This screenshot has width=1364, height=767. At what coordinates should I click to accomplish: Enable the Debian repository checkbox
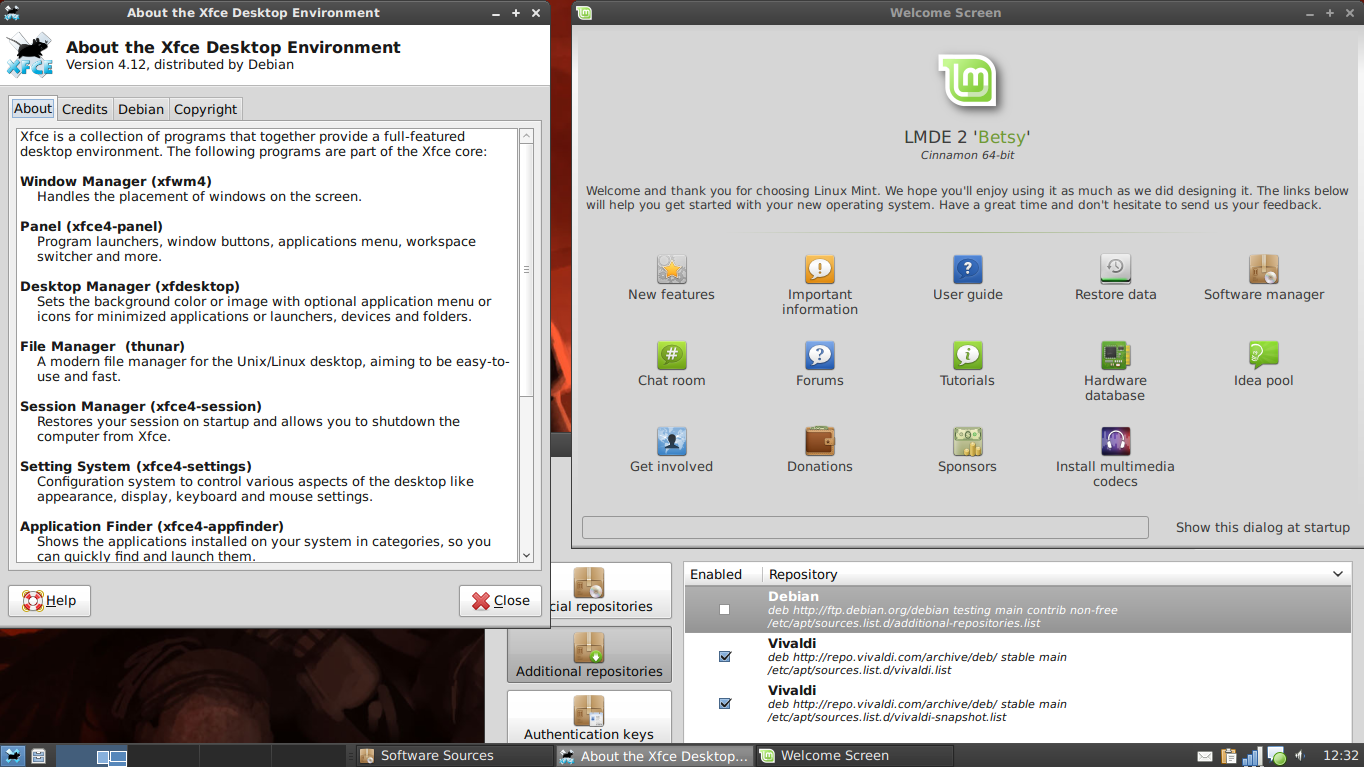pos(724,609)
